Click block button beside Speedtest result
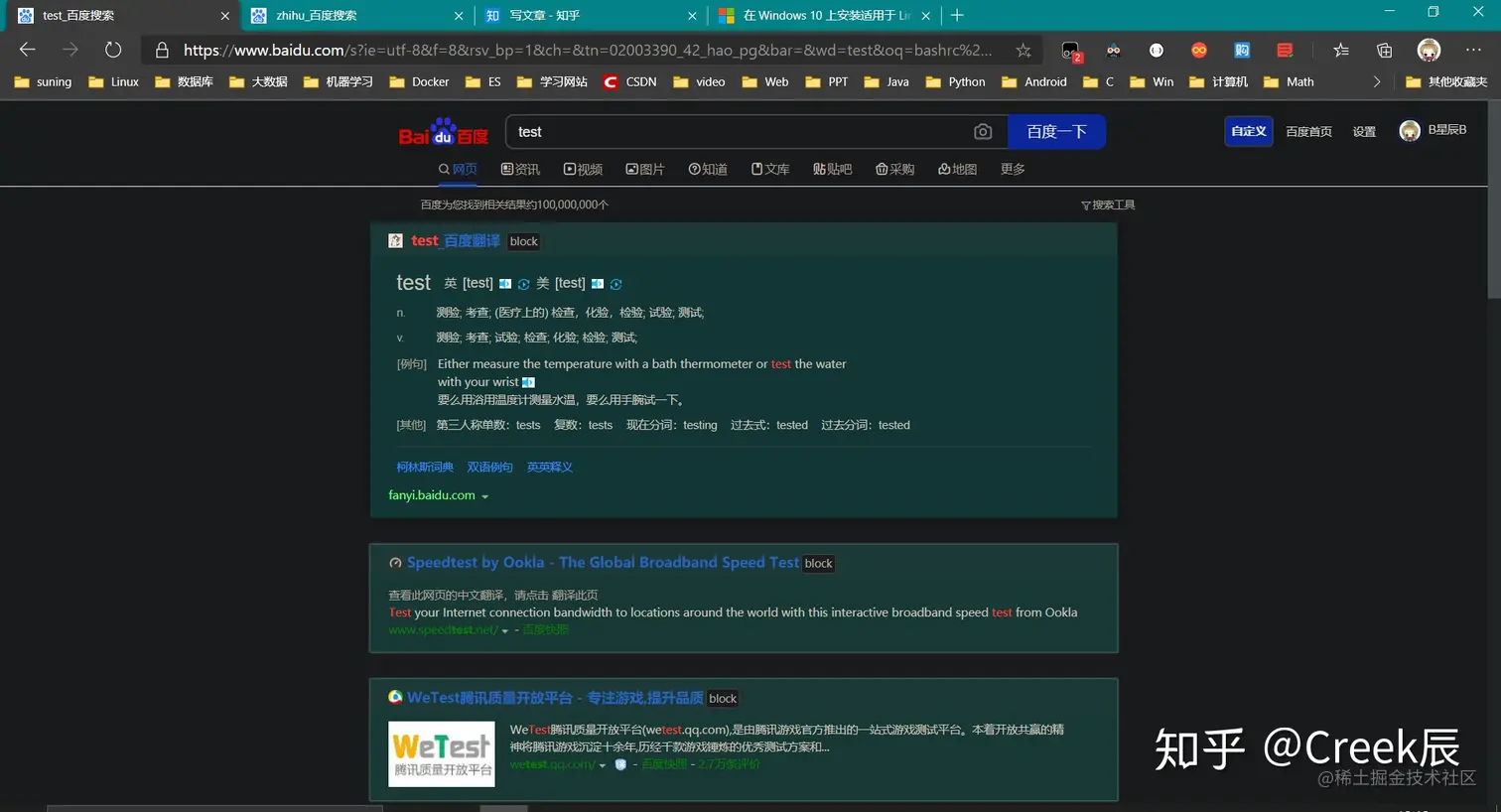Screen dimensions: 1501x812 click(819, 563)
